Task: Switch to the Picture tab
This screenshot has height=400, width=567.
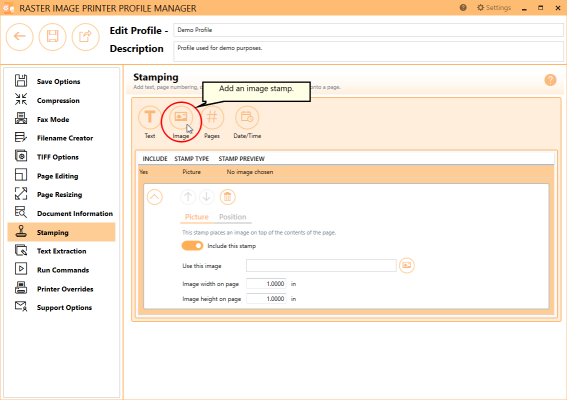Action: (x=197, y=217)
